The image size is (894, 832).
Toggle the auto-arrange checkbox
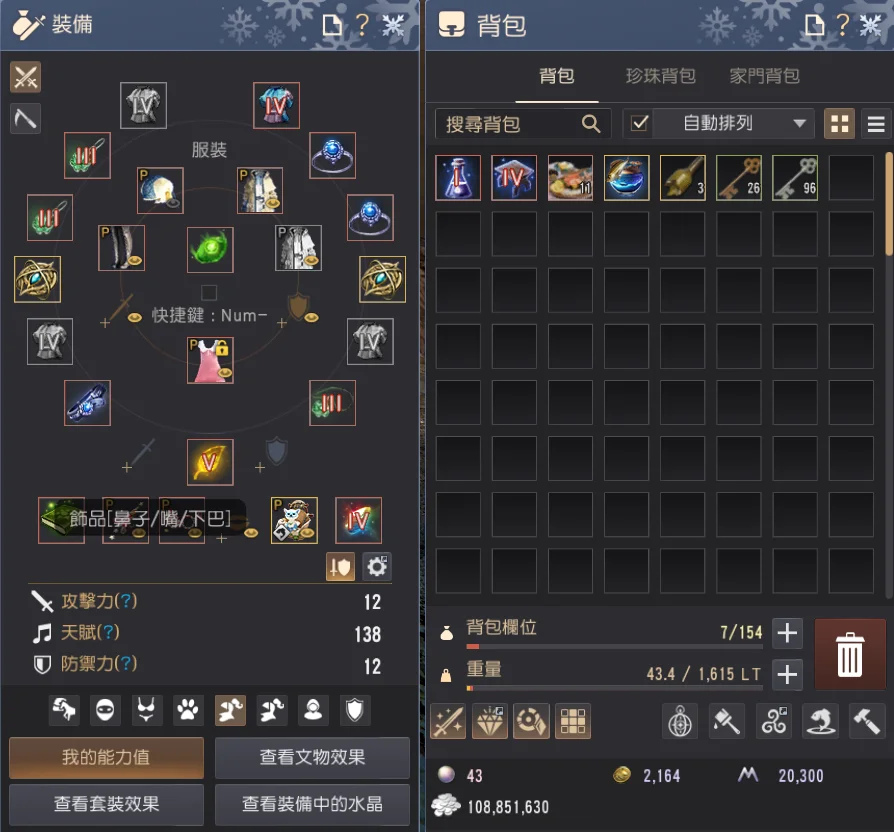[x=639, y=123]
